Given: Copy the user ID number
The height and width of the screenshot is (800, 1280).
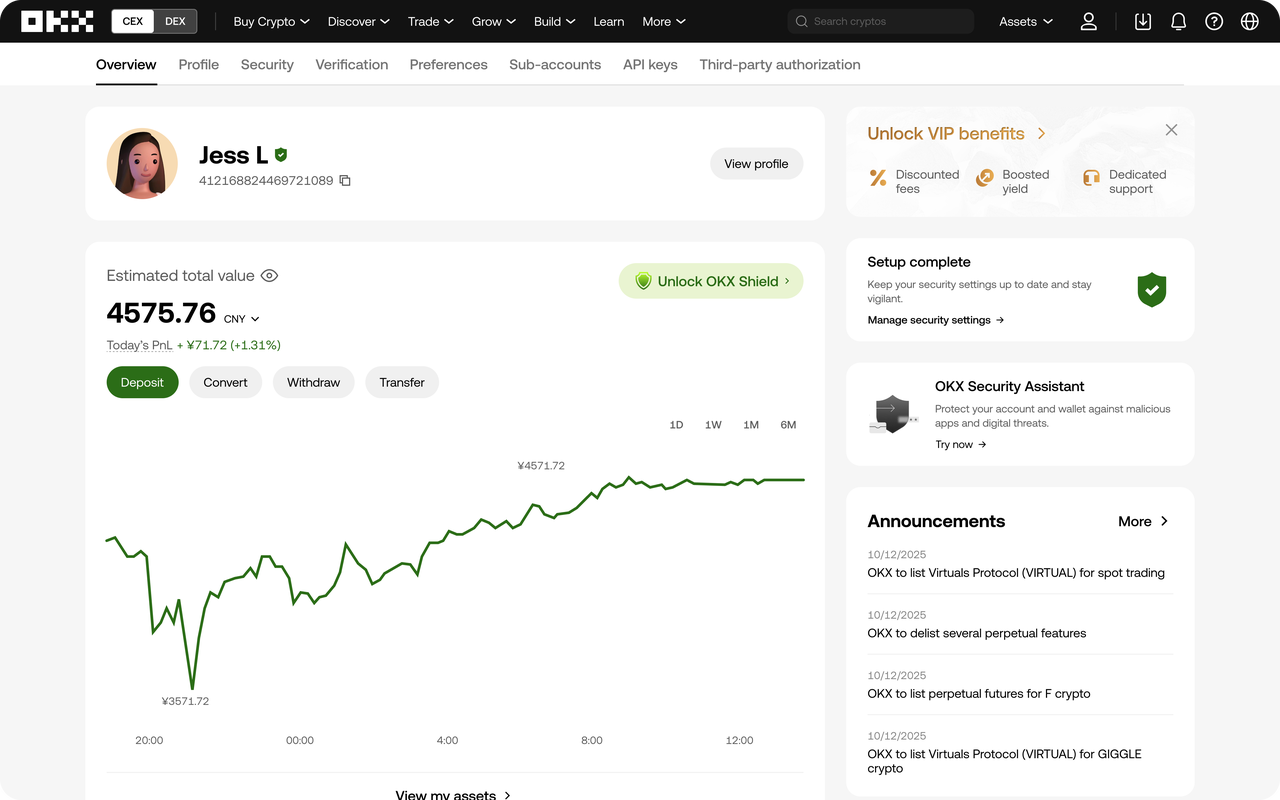Looking at the screenshot, I should (345, 181).
